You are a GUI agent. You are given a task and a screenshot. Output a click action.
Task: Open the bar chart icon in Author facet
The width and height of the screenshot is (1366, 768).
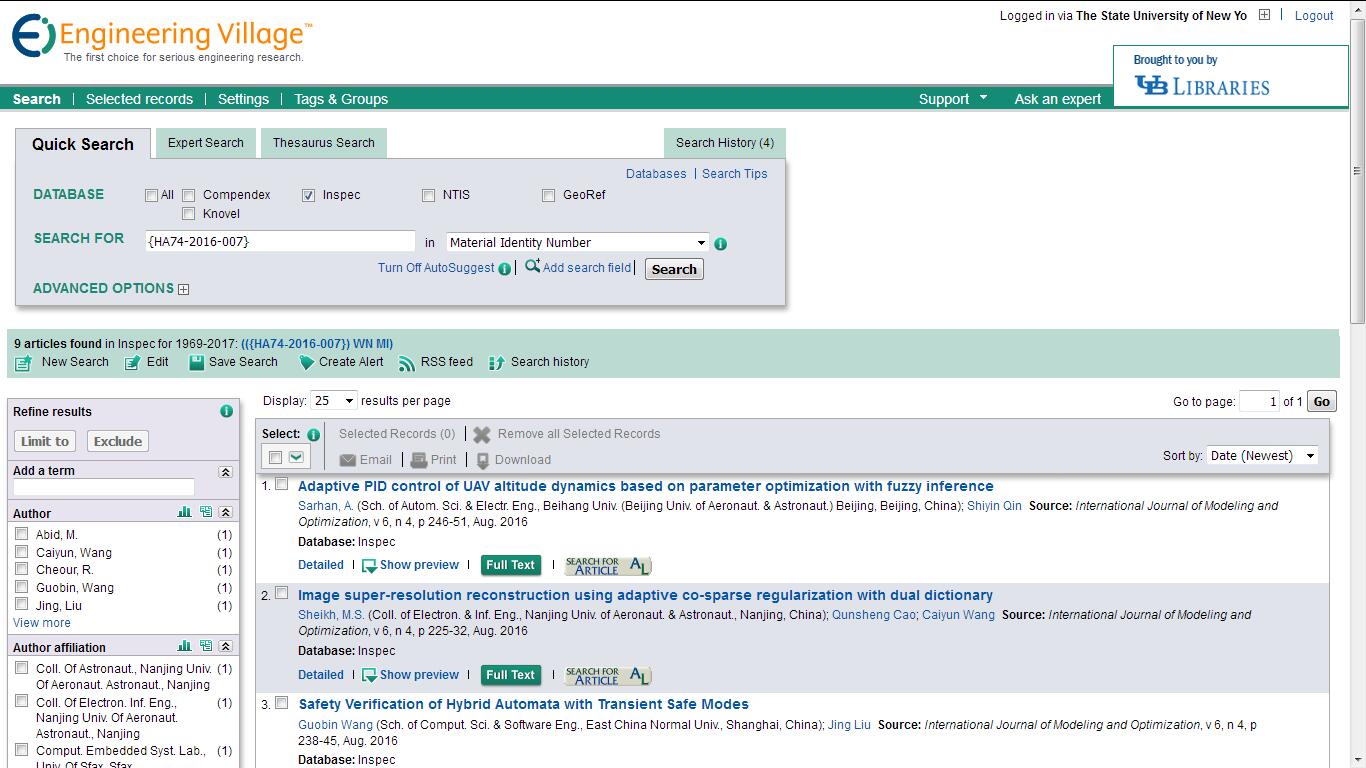184,512
